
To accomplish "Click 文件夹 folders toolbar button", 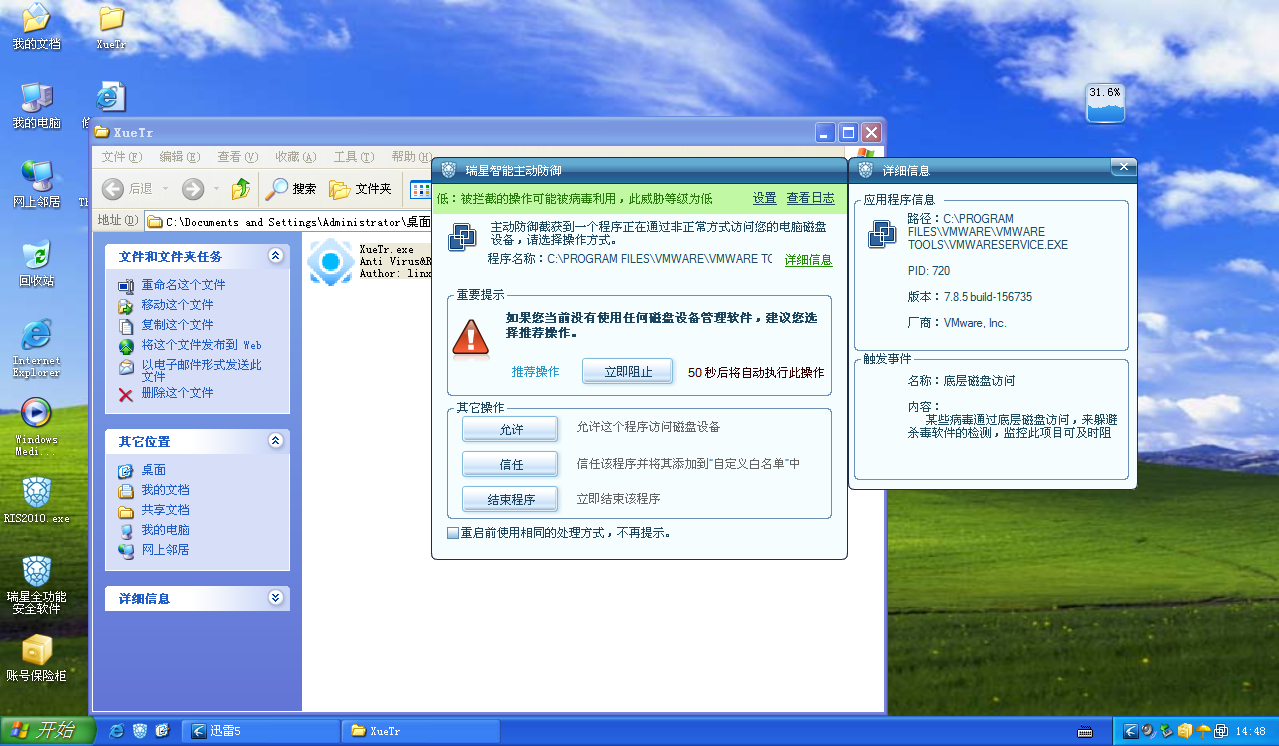I will 361,188.
